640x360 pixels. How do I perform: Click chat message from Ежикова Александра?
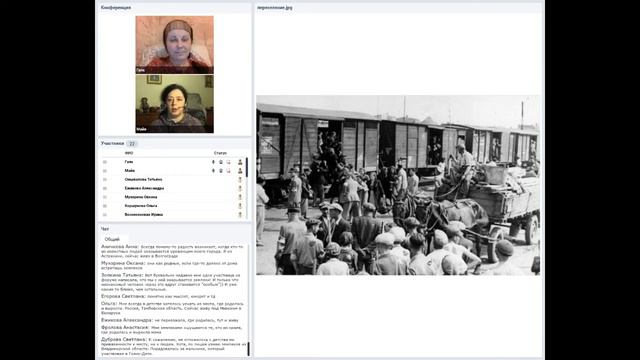coord(170,320)
